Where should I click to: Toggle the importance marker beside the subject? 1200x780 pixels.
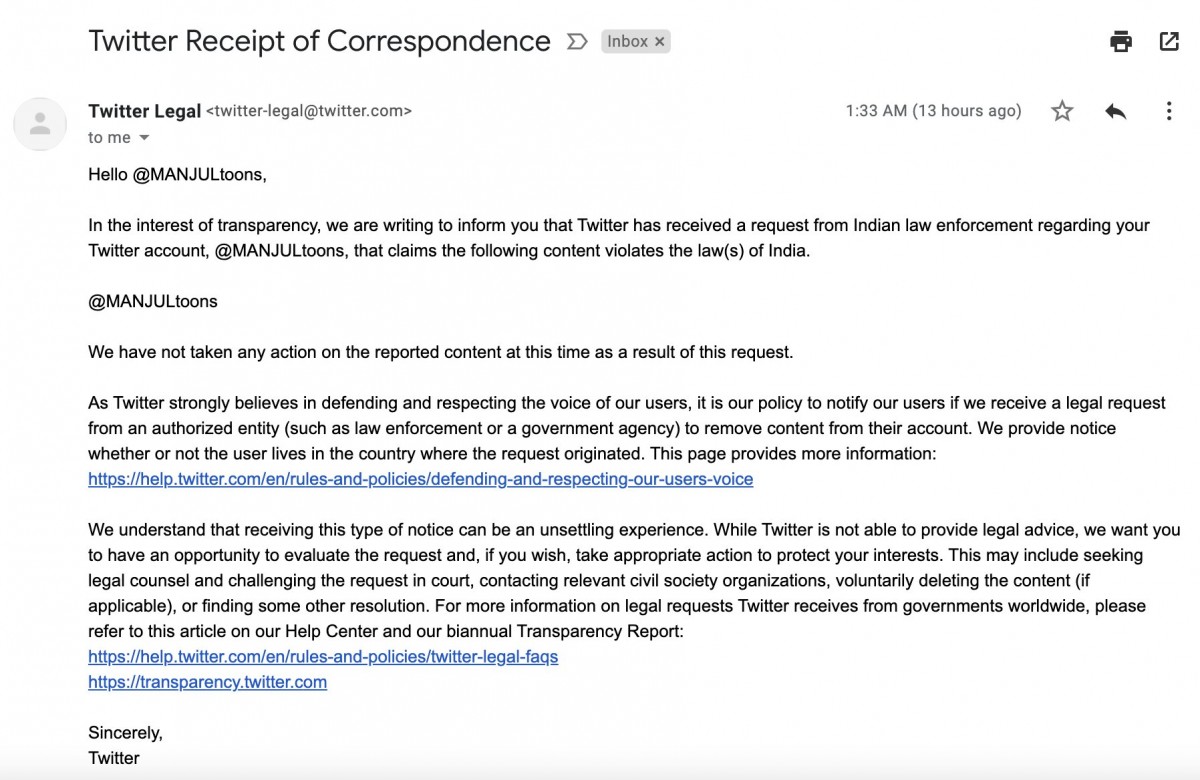[576, 41]
